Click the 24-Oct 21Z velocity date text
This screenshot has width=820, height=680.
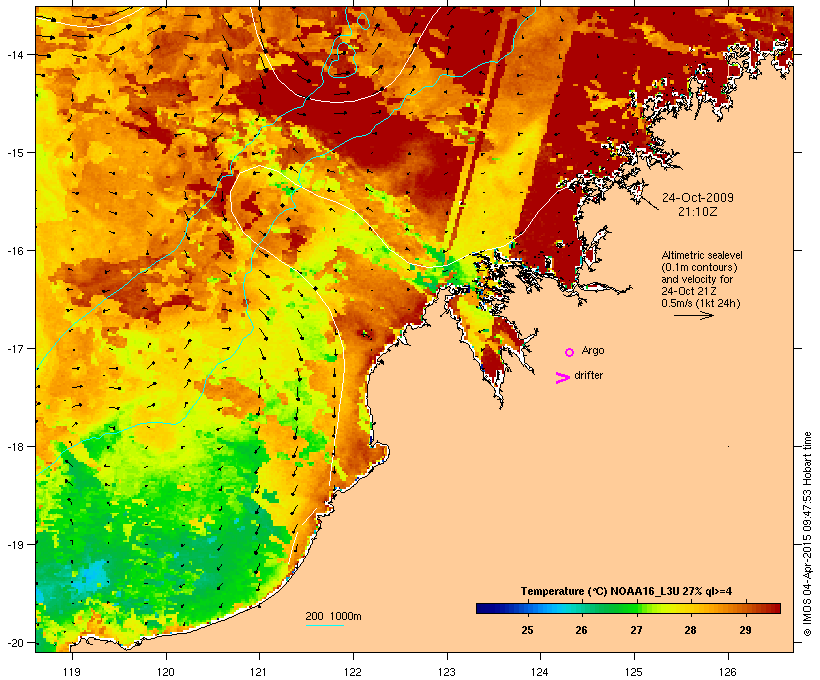click(x=689, y=291)
